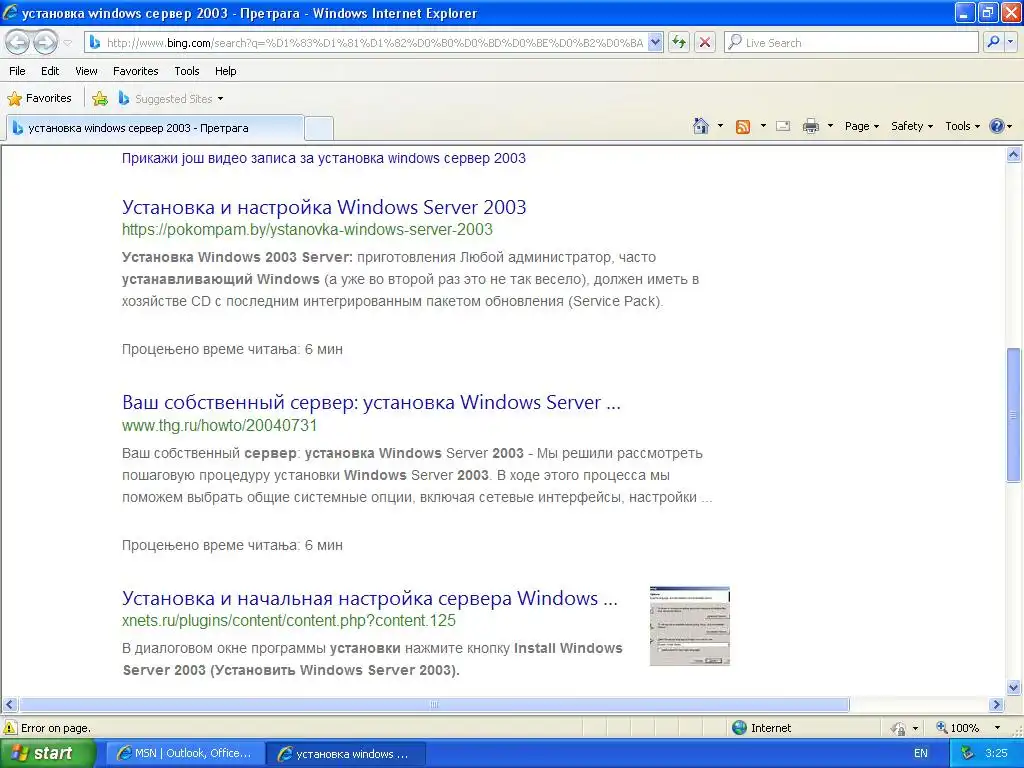Image resolution: width=1024 pixels, height=768 pixels.
Task: Click the Protected Mode status icon
Action: (x=899, y=728)
